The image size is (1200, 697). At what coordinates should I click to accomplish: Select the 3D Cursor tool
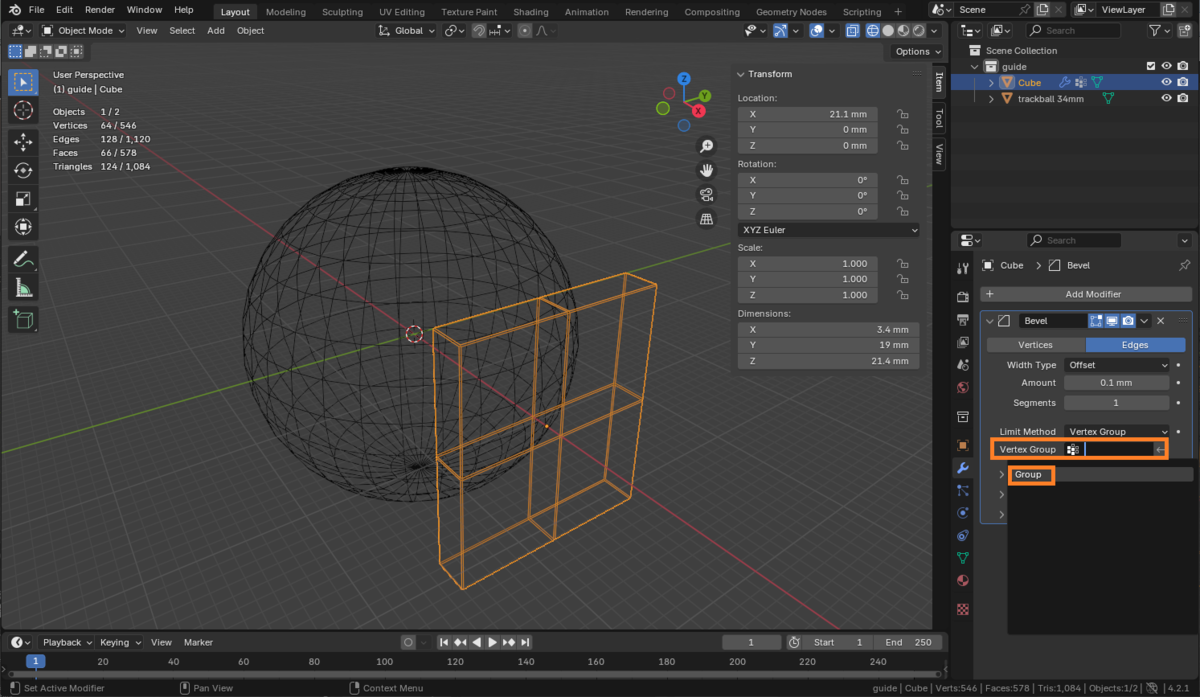point(23,110)
